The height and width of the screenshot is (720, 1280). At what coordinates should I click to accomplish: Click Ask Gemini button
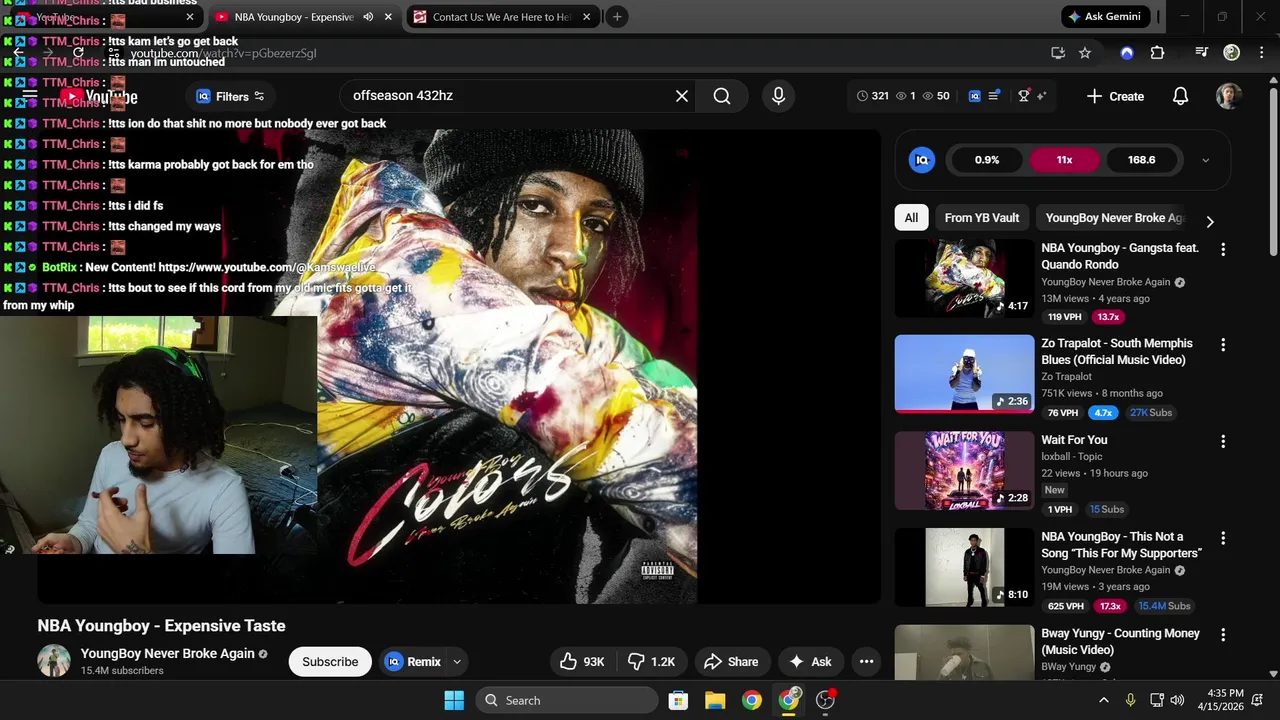[x=1106, y=17]
